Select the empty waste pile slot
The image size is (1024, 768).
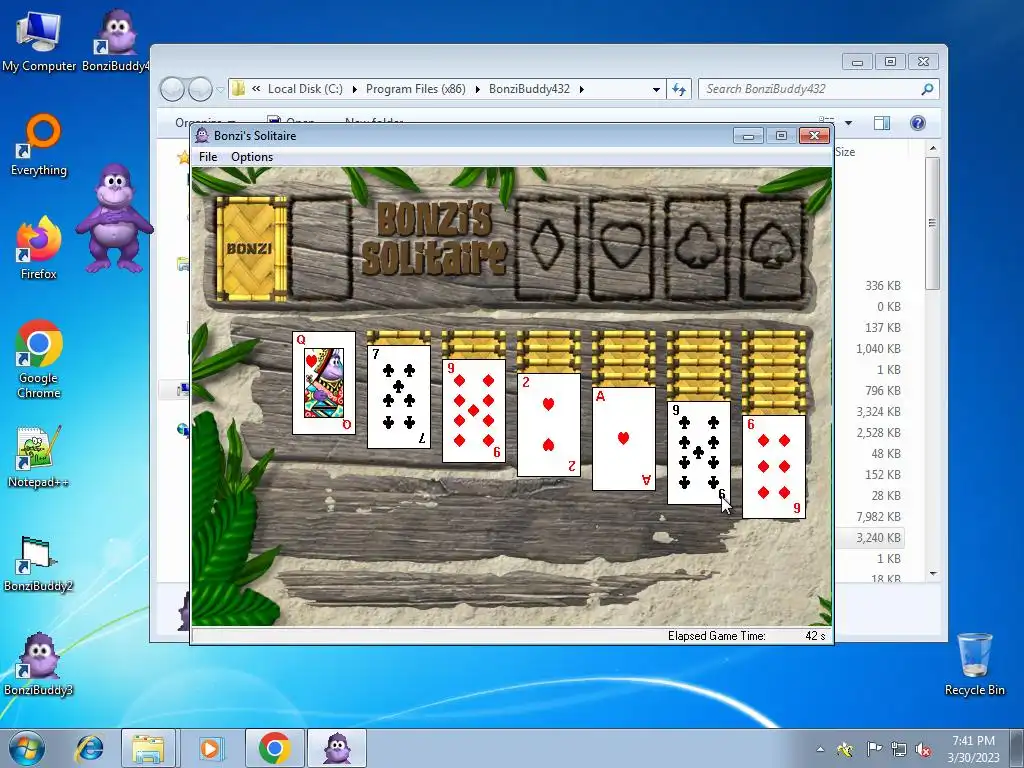coord(321,249)
